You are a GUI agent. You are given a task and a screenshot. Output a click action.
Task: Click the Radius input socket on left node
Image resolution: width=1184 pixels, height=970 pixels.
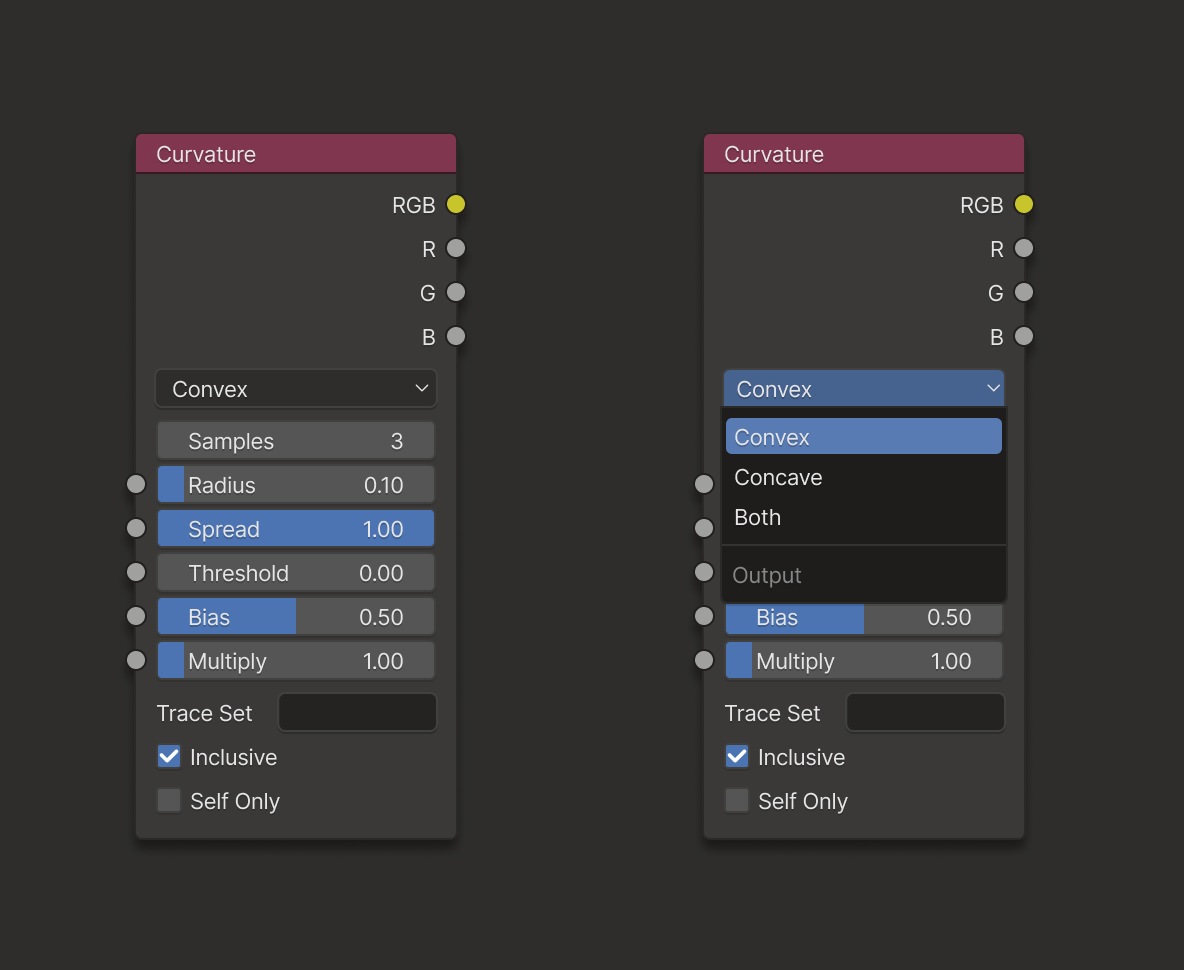click(x=136, y=484)
